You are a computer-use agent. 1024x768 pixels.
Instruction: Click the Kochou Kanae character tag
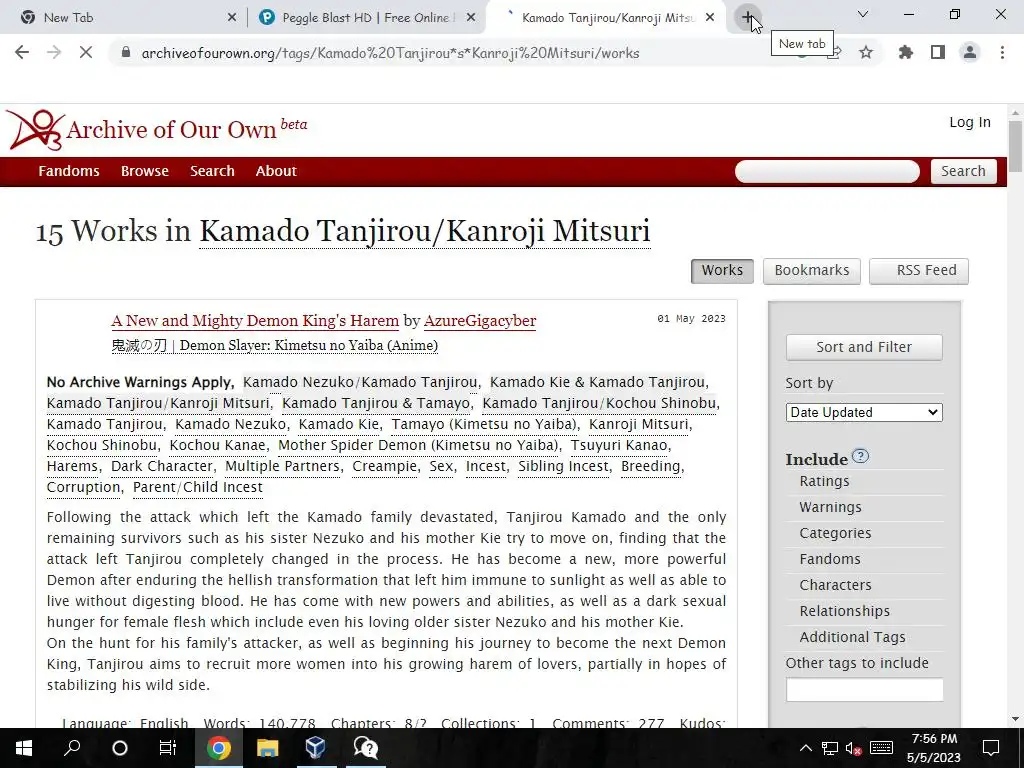click(x=217, y=445)
